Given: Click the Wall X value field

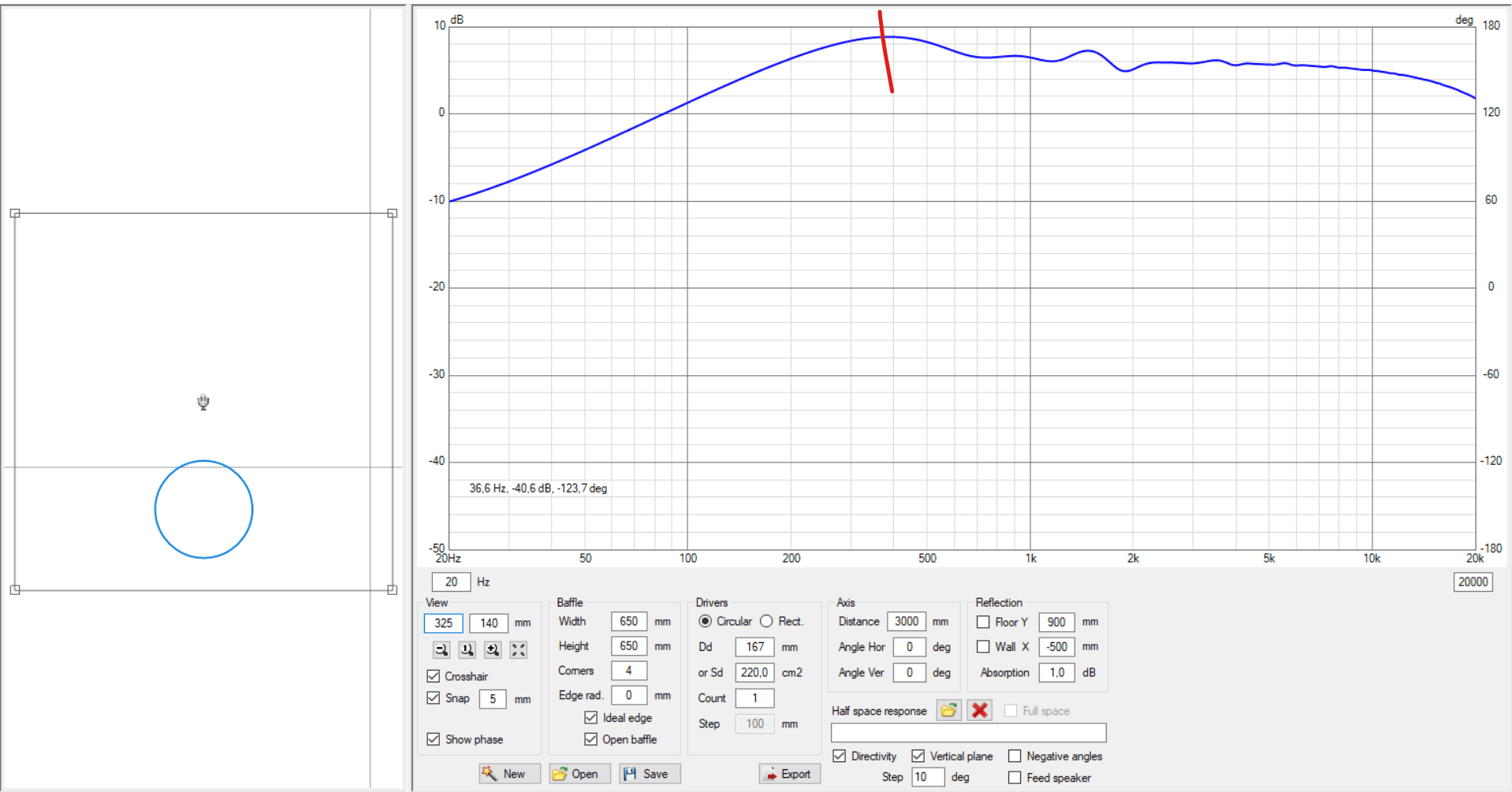Looking at the screenshot, I should pyautogui.click(x=1056, y=647).
